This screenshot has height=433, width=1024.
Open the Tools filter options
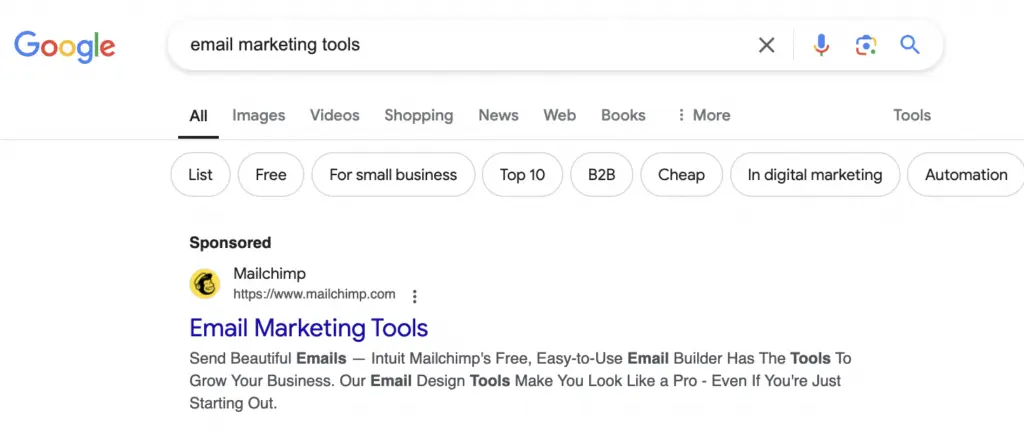pyautogui.click(x=911, y=115)
